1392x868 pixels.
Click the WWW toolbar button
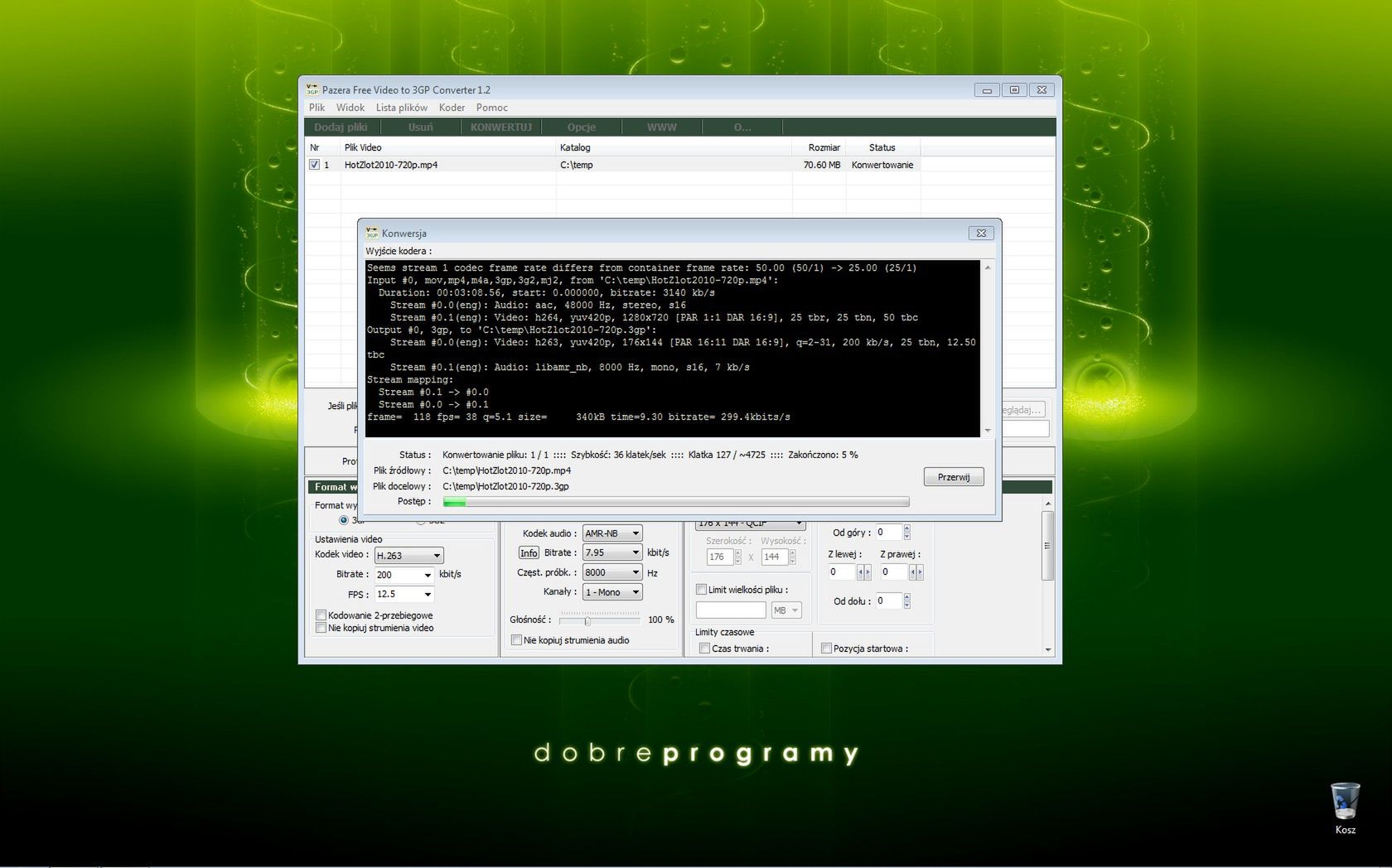point(662,127)
